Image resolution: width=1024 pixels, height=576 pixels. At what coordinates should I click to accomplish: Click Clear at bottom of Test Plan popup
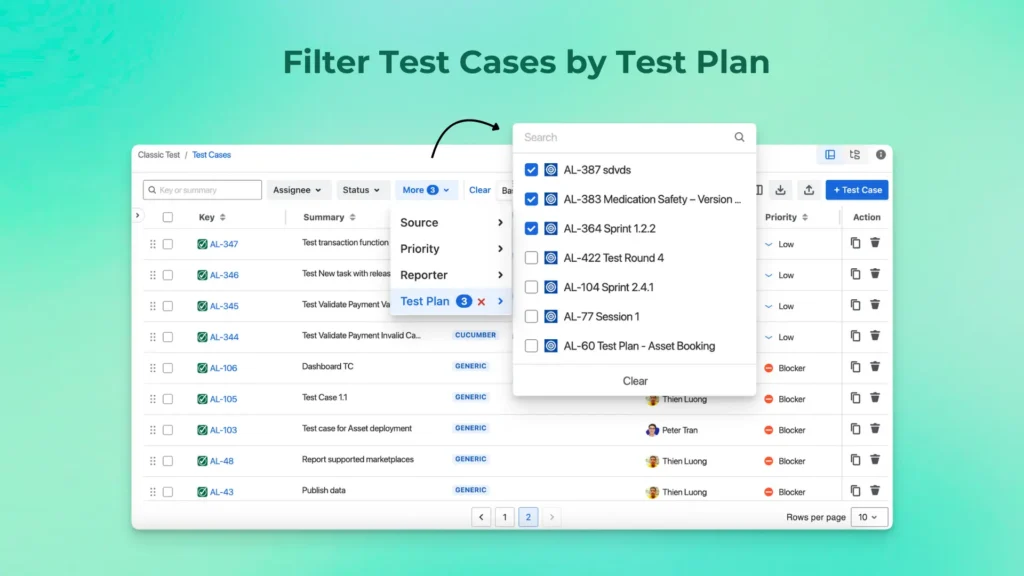635,381
